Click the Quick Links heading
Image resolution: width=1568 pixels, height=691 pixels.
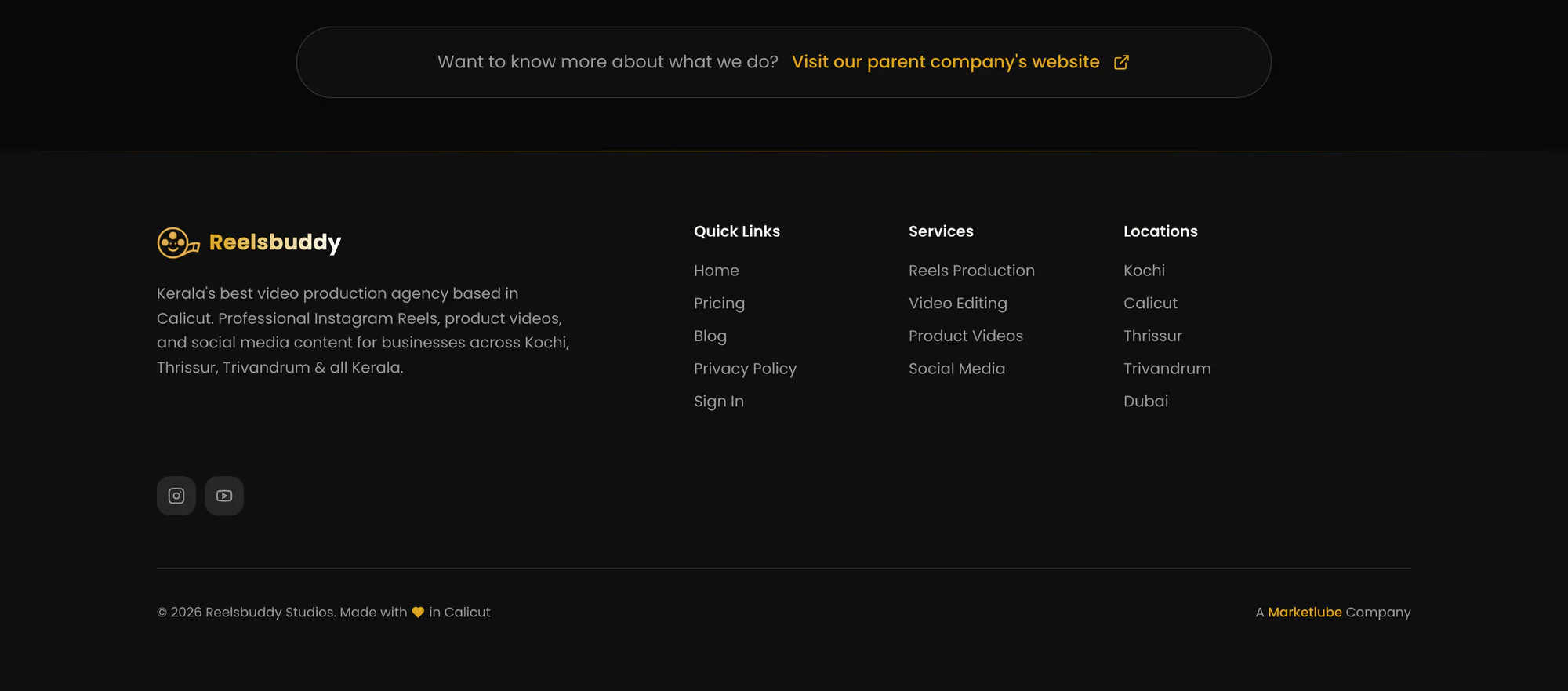pyautogui.click(x=737, y=231)
